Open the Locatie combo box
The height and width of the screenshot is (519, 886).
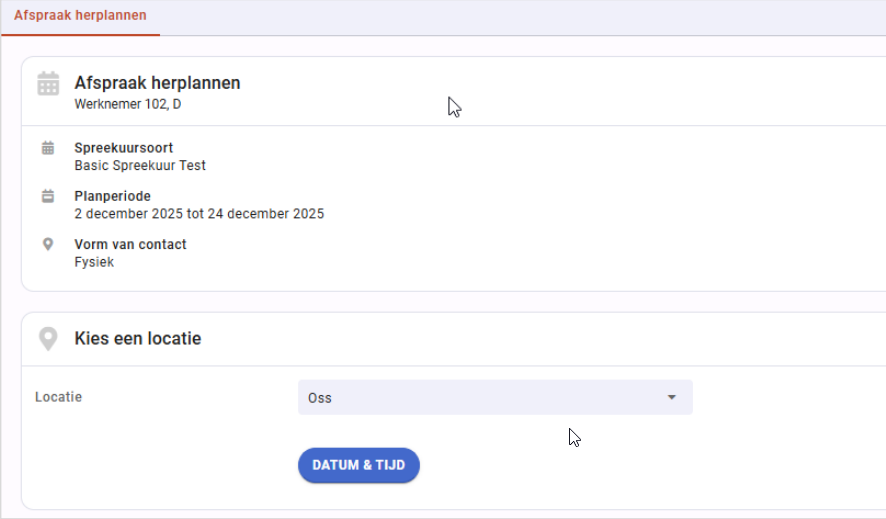(x=494, y=397)
